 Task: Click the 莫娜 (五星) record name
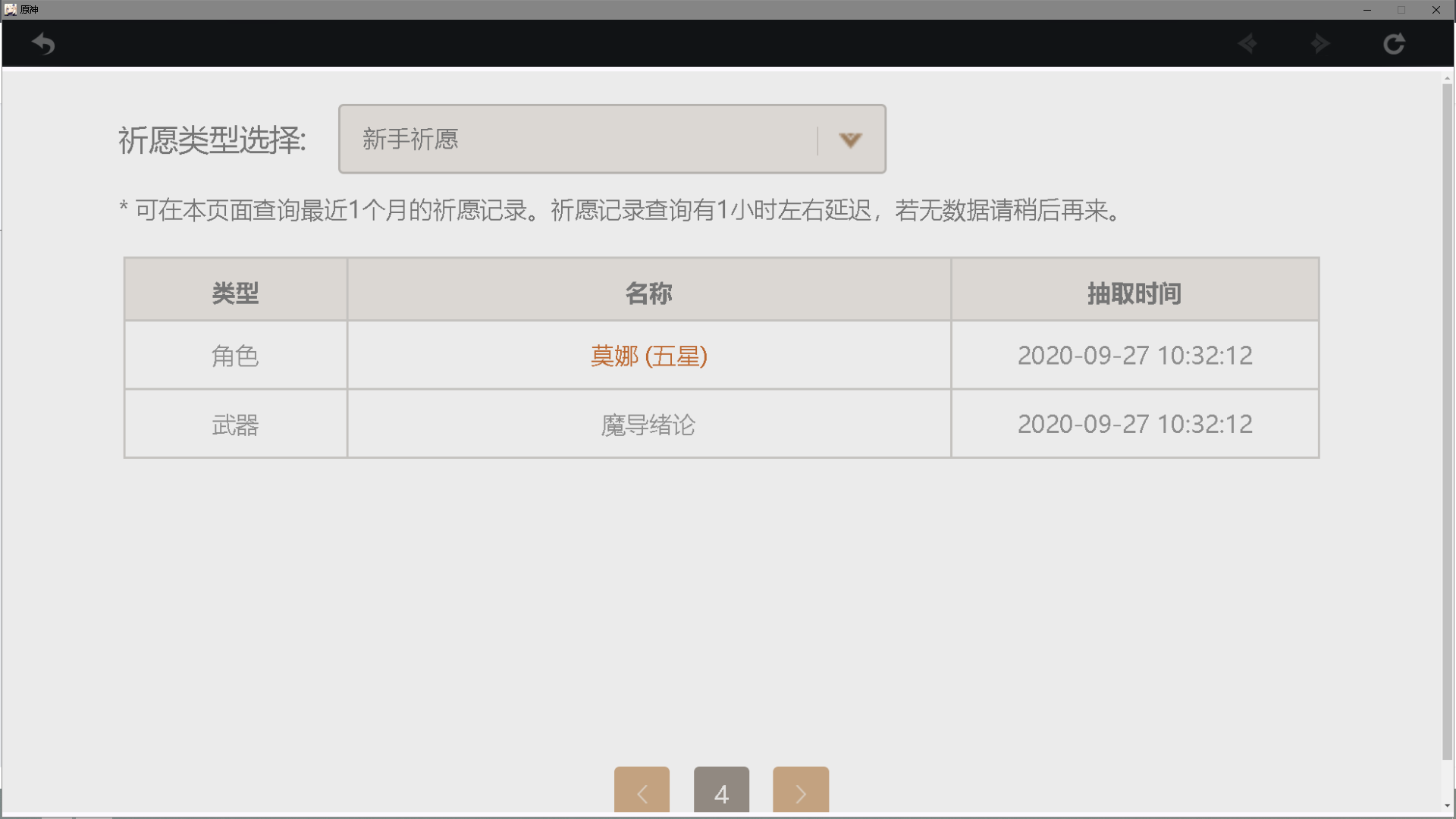tap(648, 356)
